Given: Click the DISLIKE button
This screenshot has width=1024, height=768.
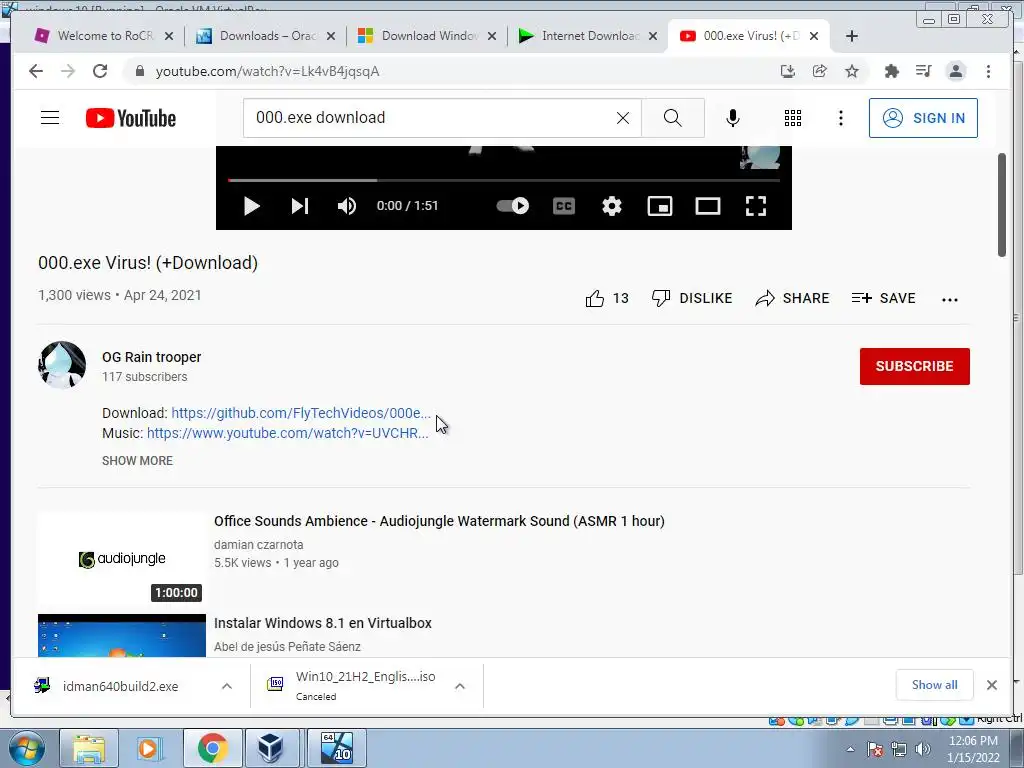Looking at the screenshot, I should point(692,298).
